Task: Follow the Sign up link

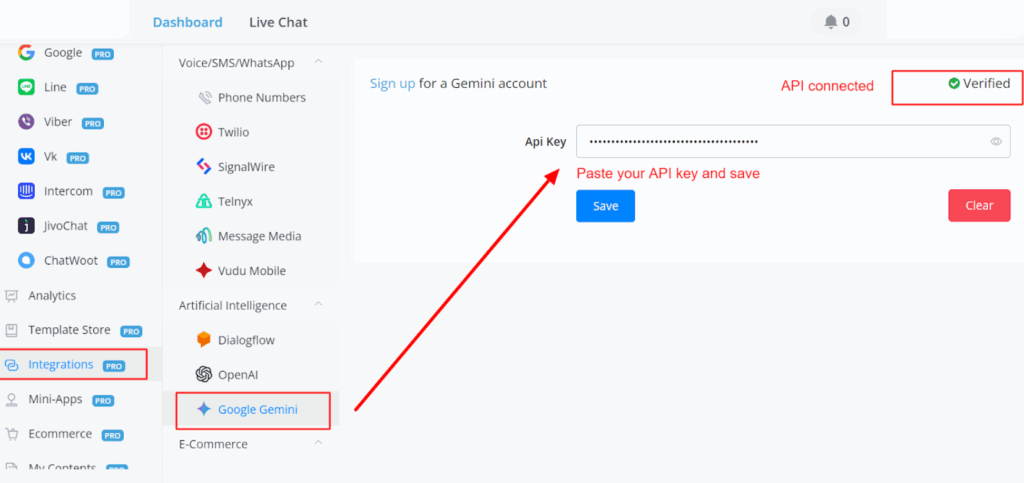Action: click(392, 84)
